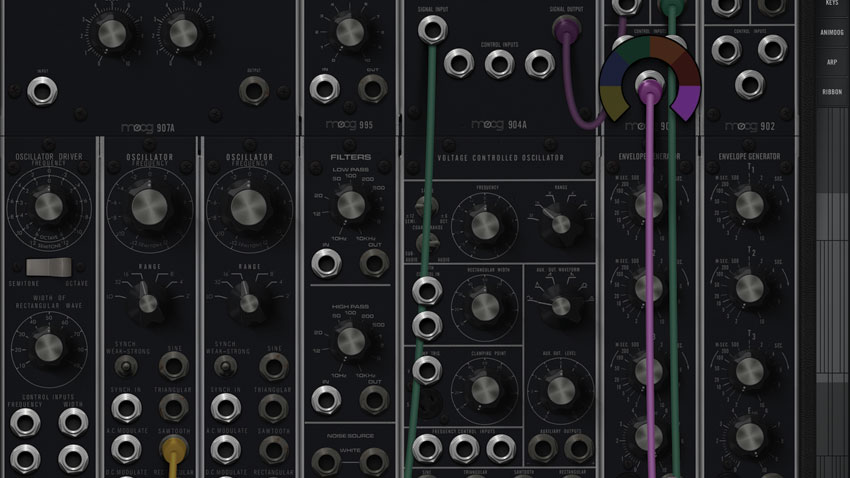850x478 pixels.
Task: Click the Aux Out Waveform selector
Action: (x=561, y=306)
